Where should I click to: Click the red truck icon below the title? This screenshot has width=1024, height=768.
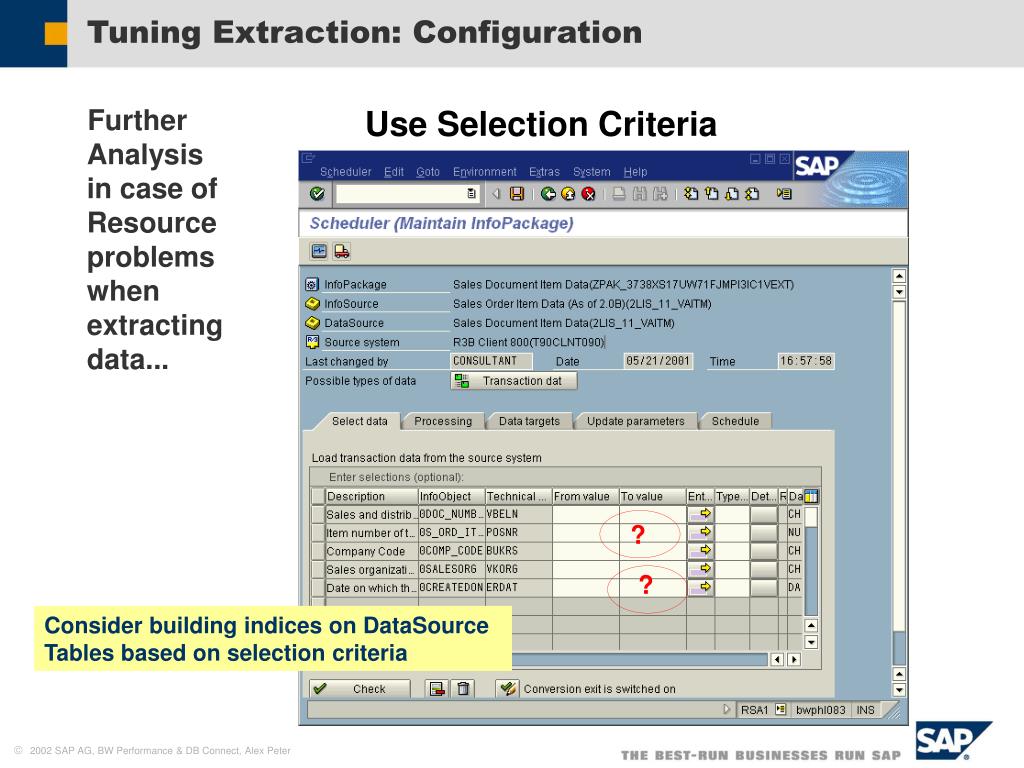[342, 251]
